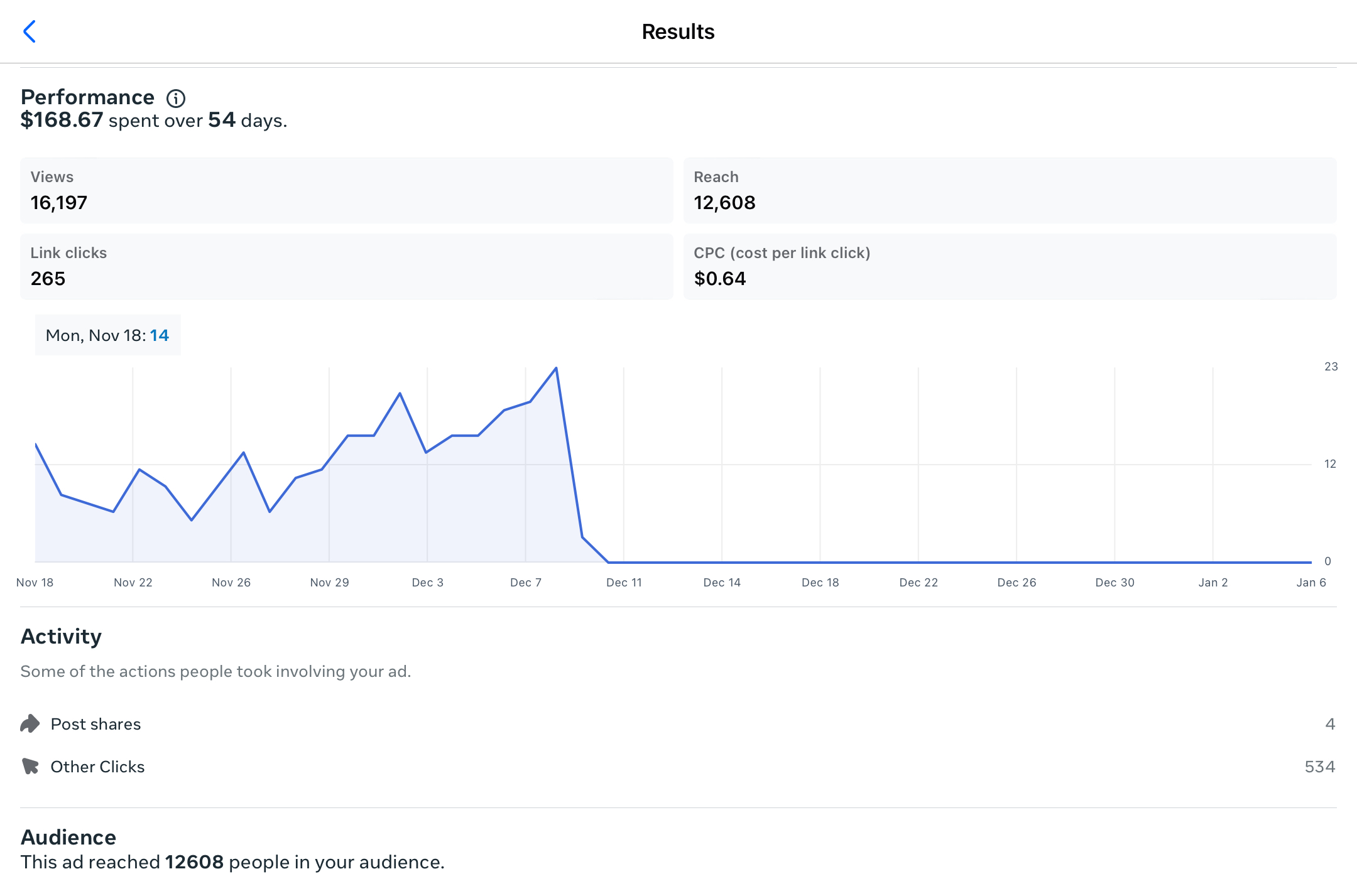Click the Performance heading

tap(87, 97)
